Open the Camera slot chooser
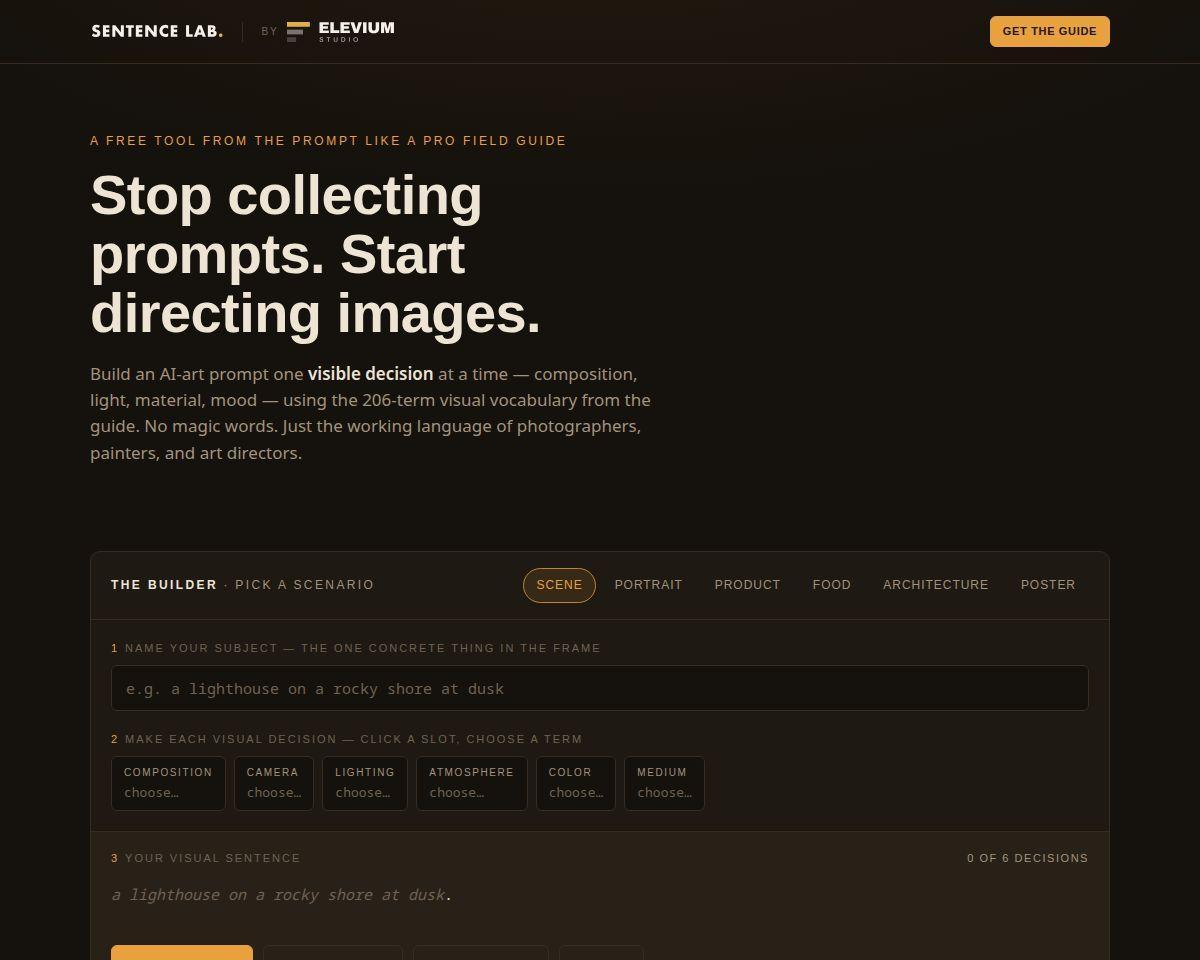This screenshot has height=960, width=1200. pos(274,783)
